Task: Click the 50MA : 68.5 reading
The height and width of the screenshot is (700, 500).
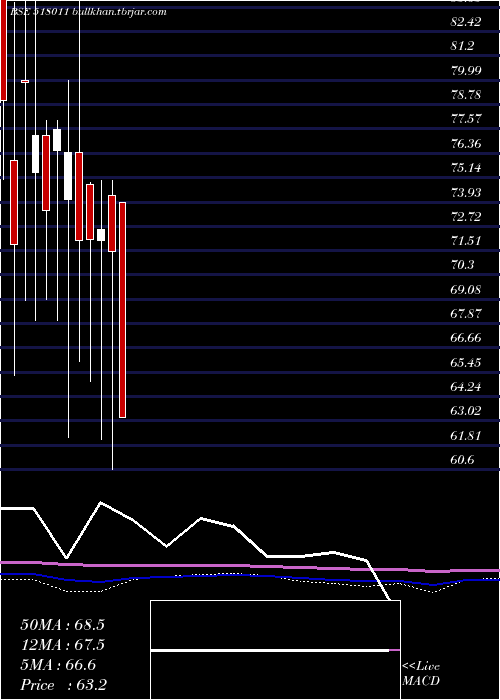Action: 62,625
